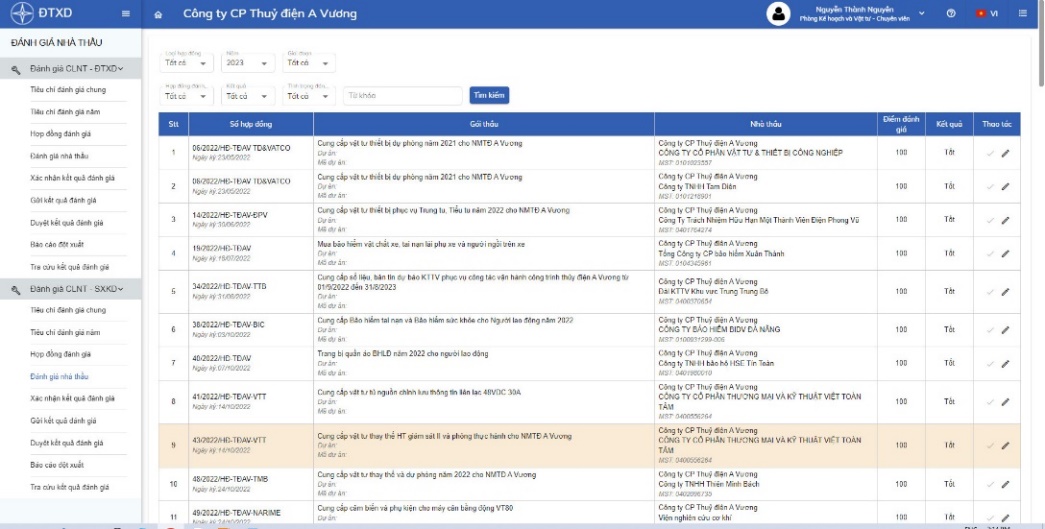This screenshot has width=1045, height=529.
Task: Select contract number 34/2022/HĐ-TĐAV-TTB
Action: point(229,286)
